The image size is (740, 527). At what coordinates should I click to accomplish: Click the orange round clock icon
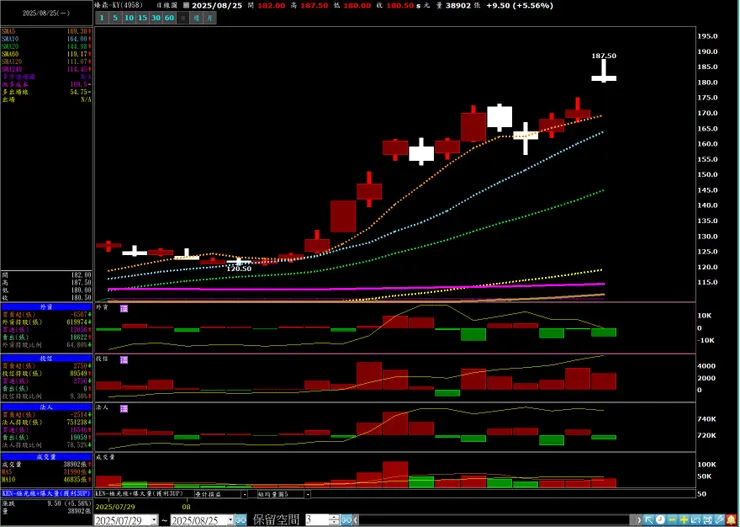[x=660, y=520]
